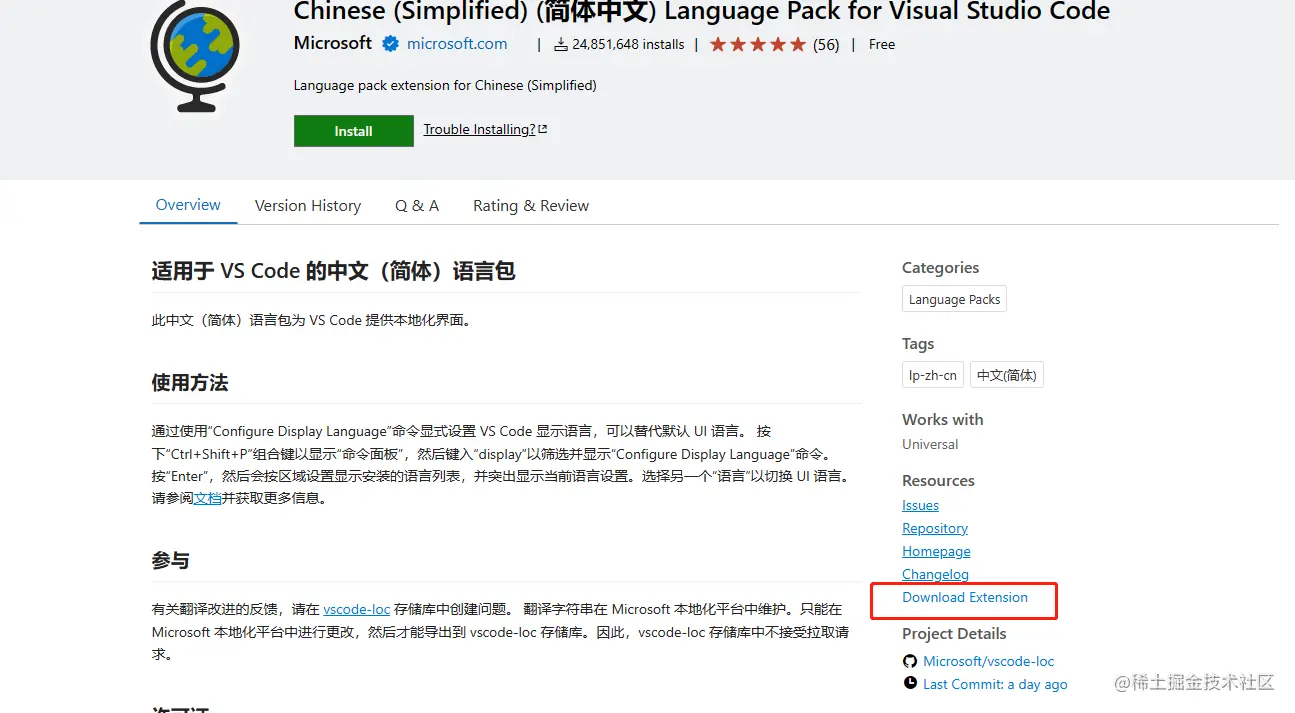
Task: Click the Categories sidebar heading
Action: tap(940, 267)
